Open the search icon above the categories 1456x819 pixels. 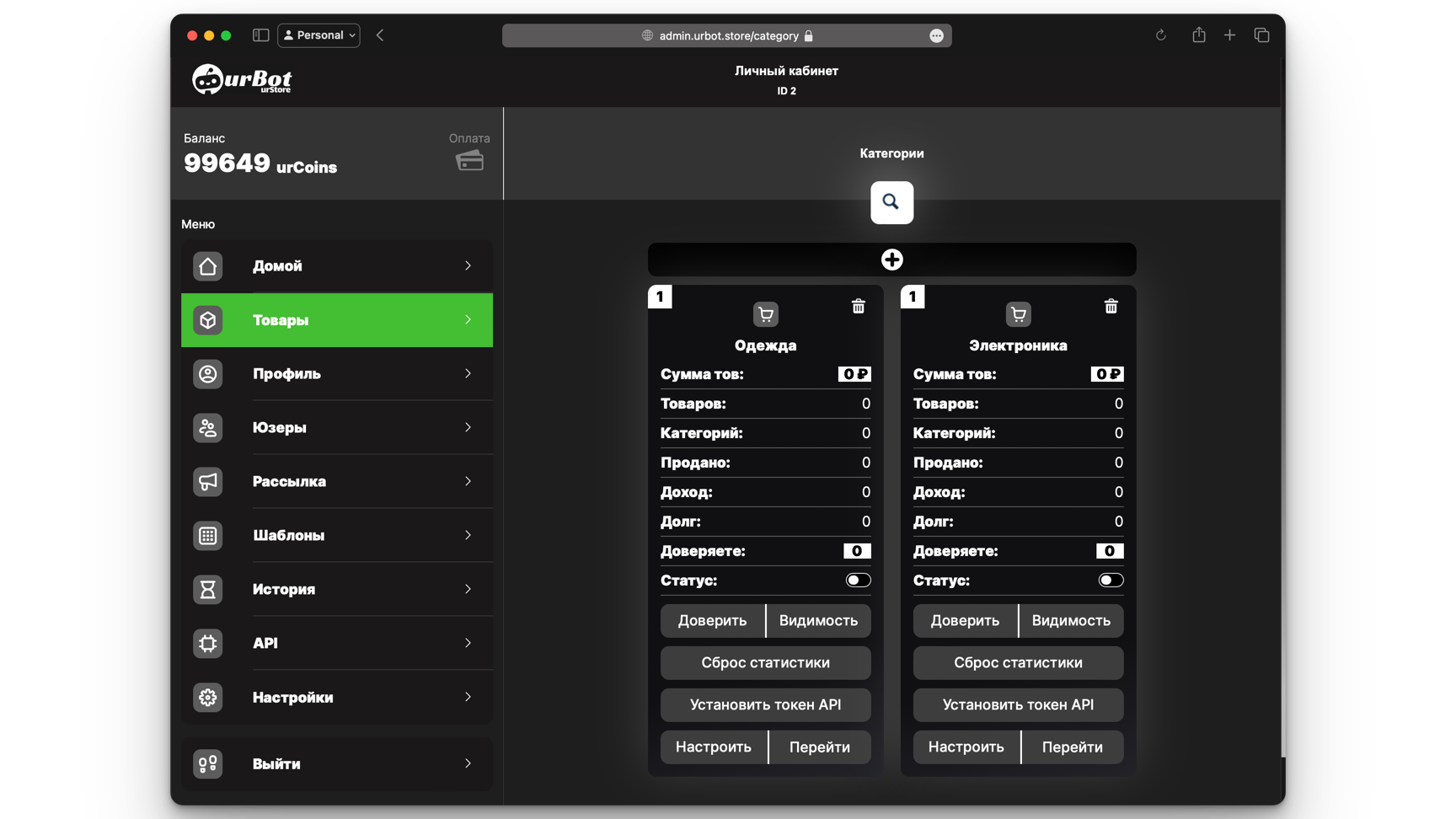(891, 202)
